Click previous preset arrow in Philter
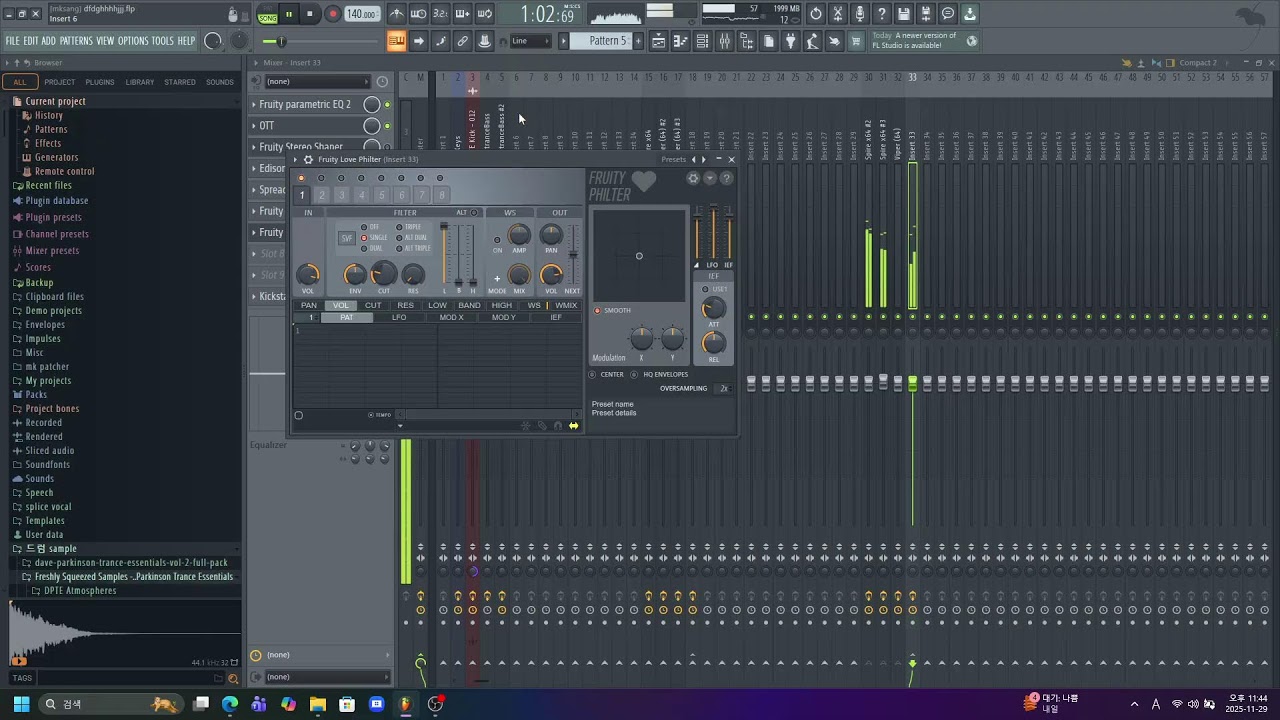 click(x=694, y=159)
